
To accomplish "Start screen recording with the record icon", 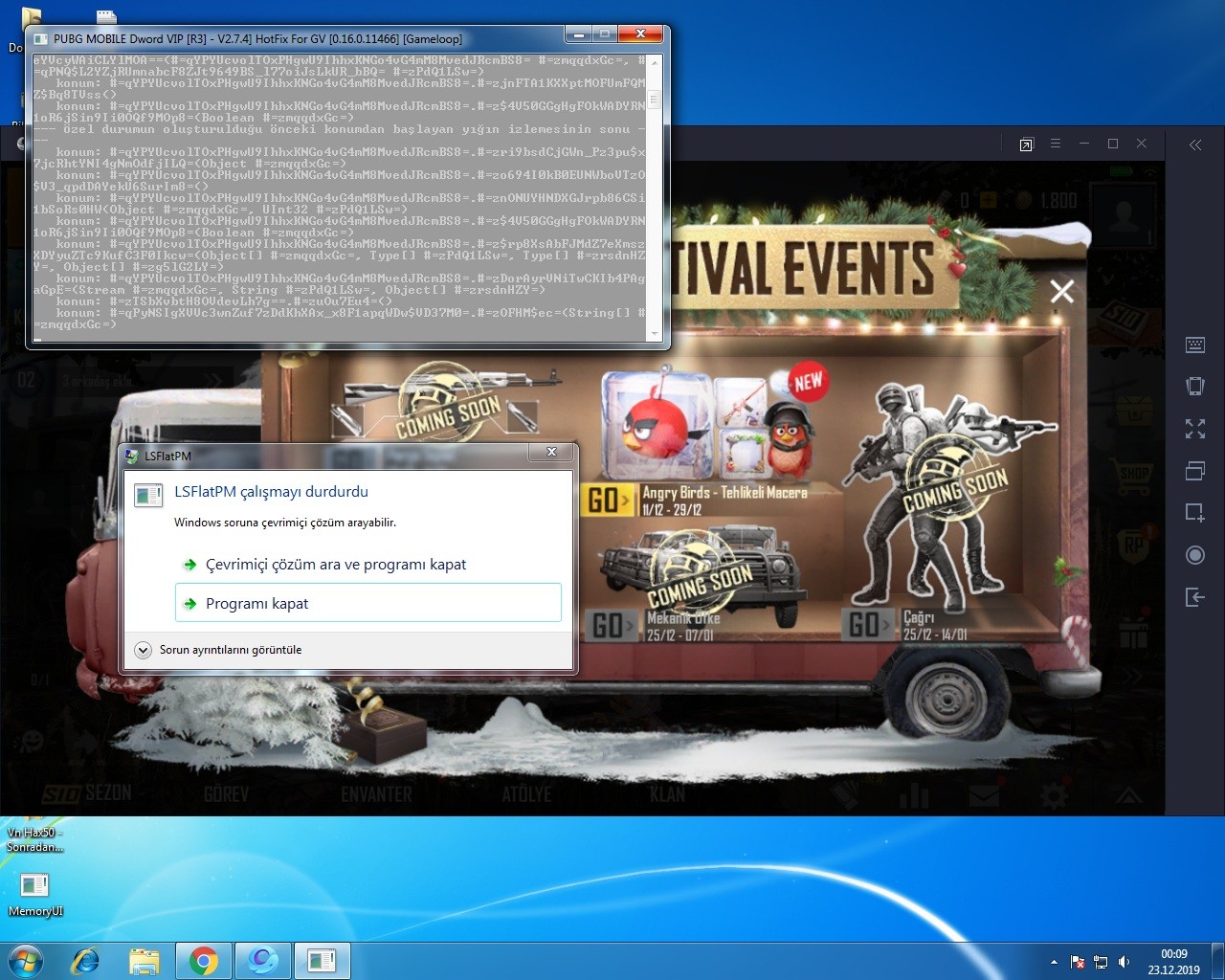I will coord(1195,555).
